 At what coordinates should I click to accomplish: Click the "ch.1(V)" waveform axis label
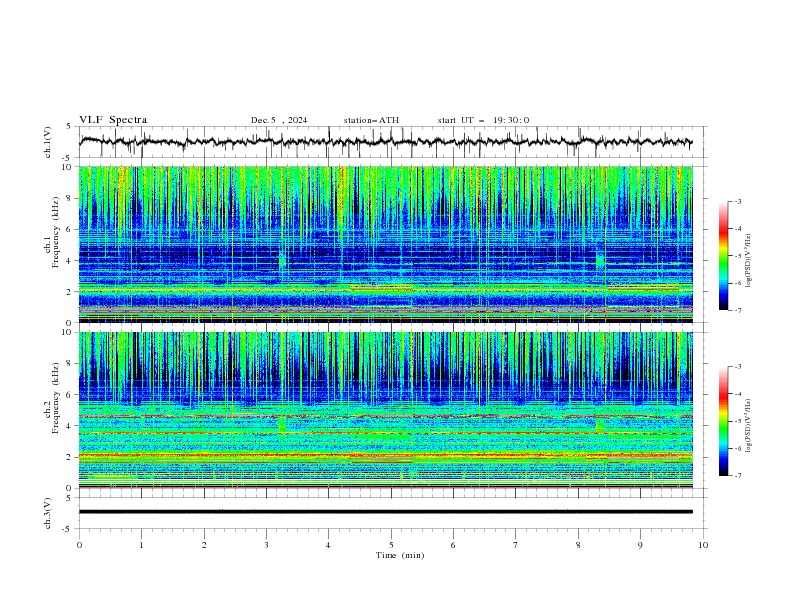click(48, 142)
